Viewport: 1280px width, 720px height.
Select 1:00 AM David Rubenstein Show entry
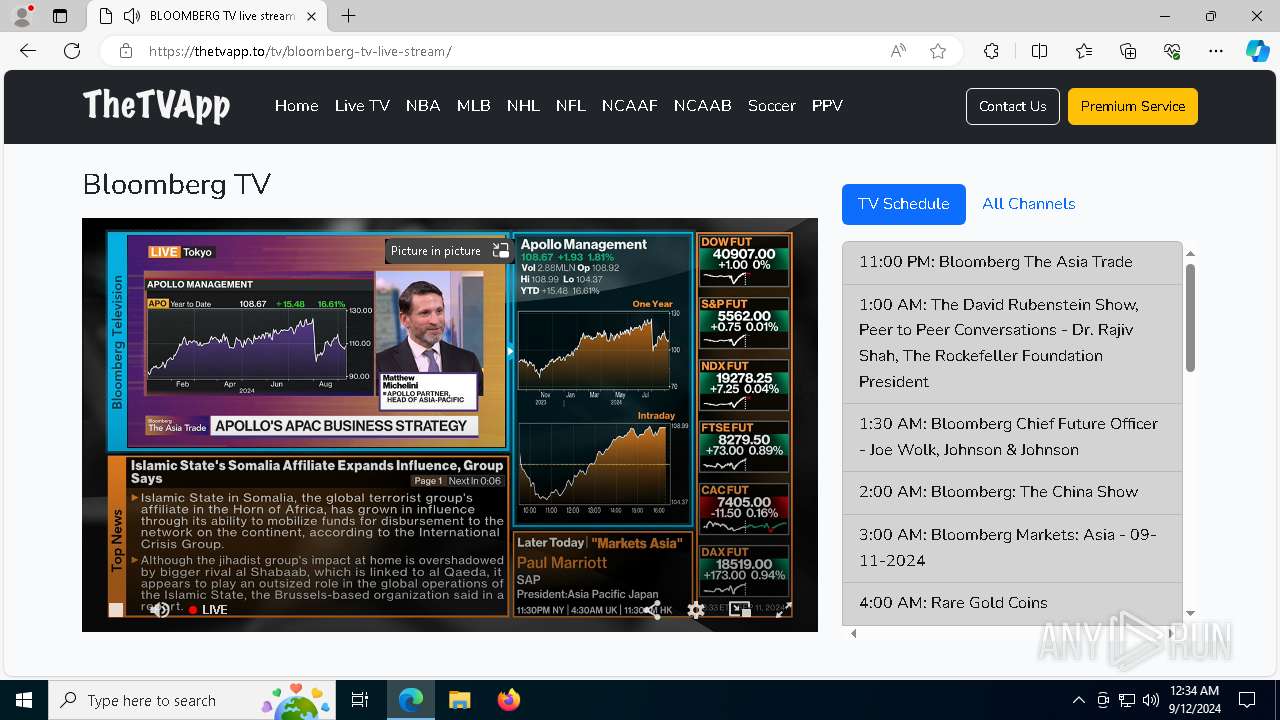click(1012, 343)
